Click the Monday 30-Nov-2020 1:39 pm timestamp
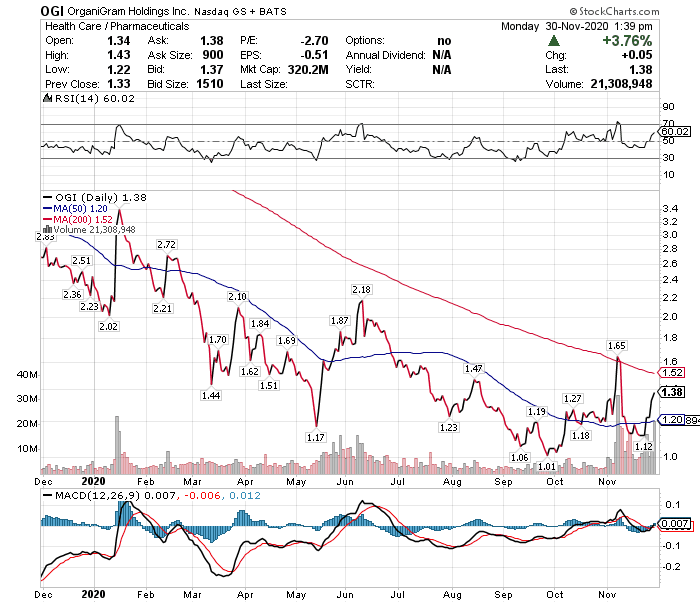 tap(577, 26)
